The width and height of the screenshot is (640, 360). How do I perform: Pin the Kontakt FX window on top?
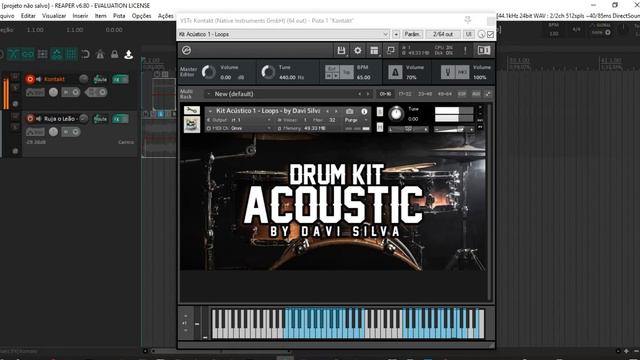tap(468, 20)
